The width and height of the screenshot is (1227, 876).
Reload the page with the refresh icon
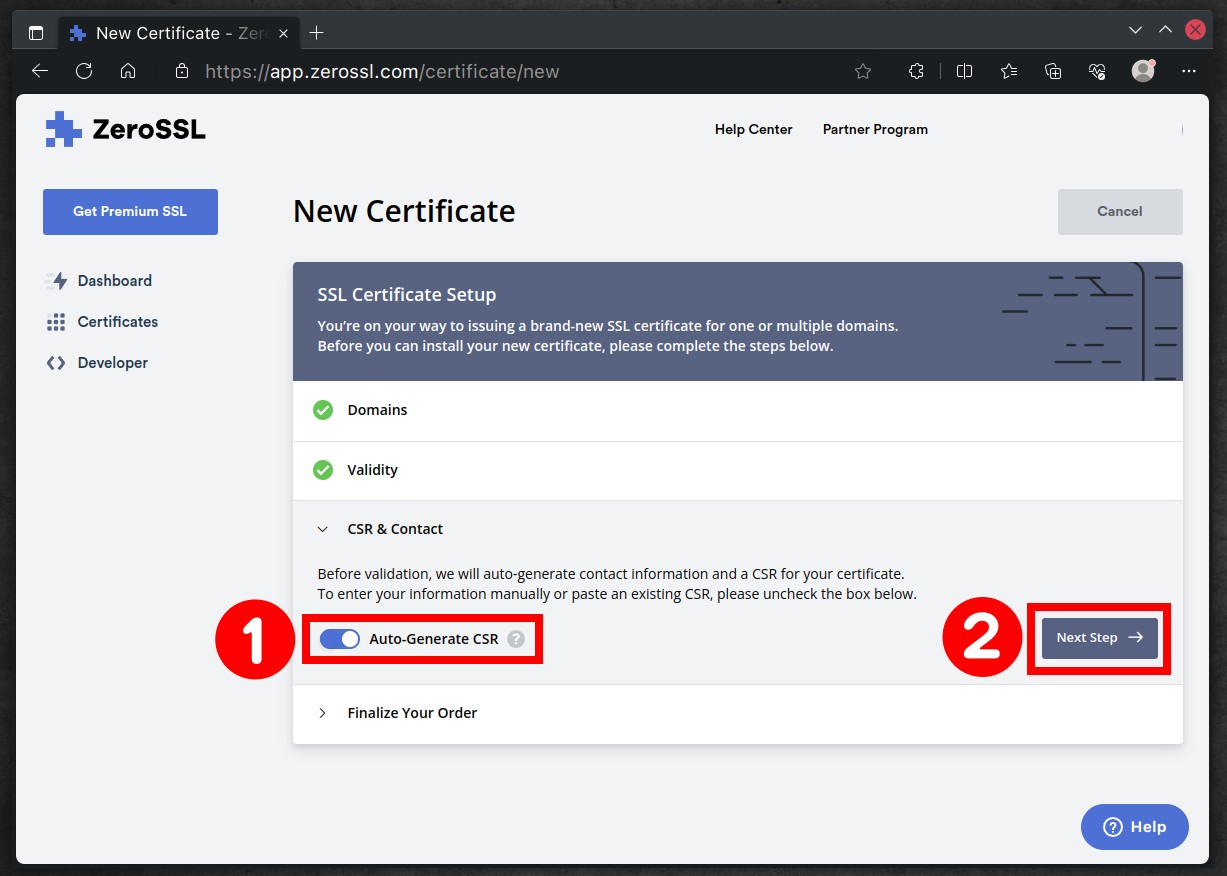click(x=84, y=71)
